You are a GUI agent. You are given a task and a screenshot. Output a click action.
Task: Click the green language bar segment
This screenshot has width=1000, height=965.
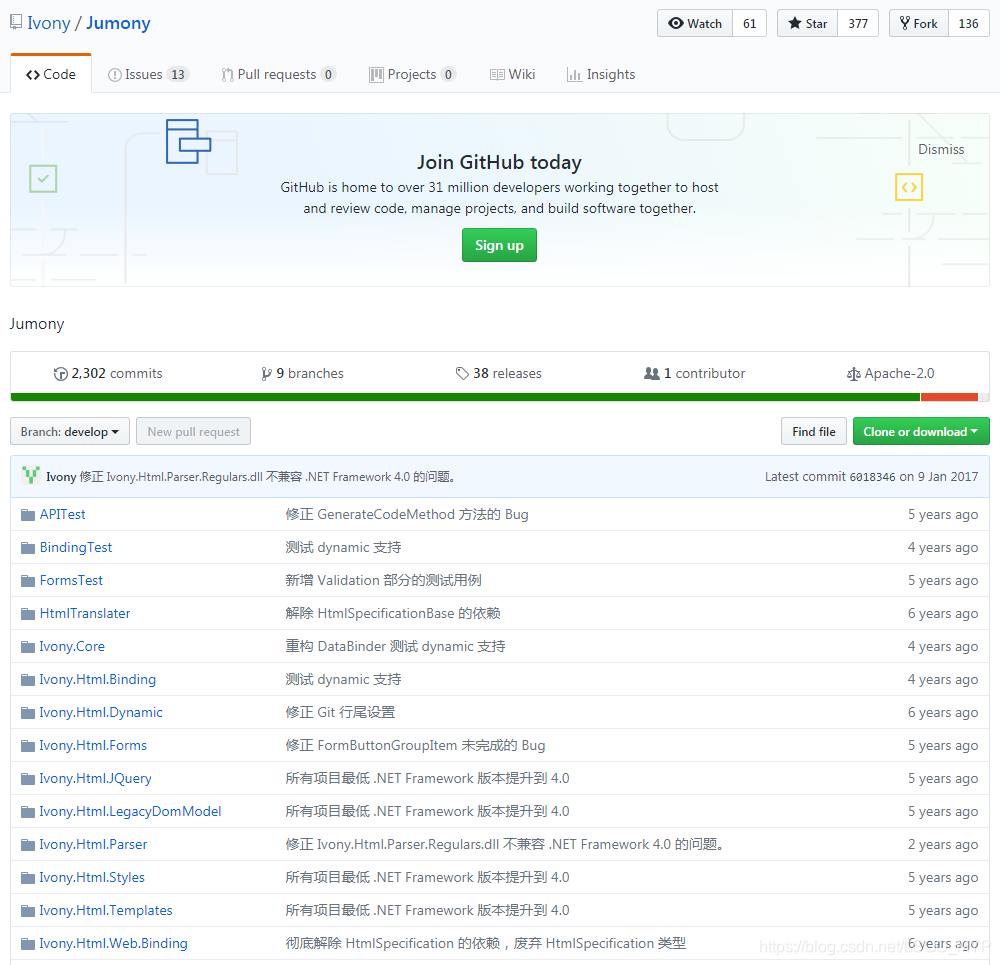(466, 397)
